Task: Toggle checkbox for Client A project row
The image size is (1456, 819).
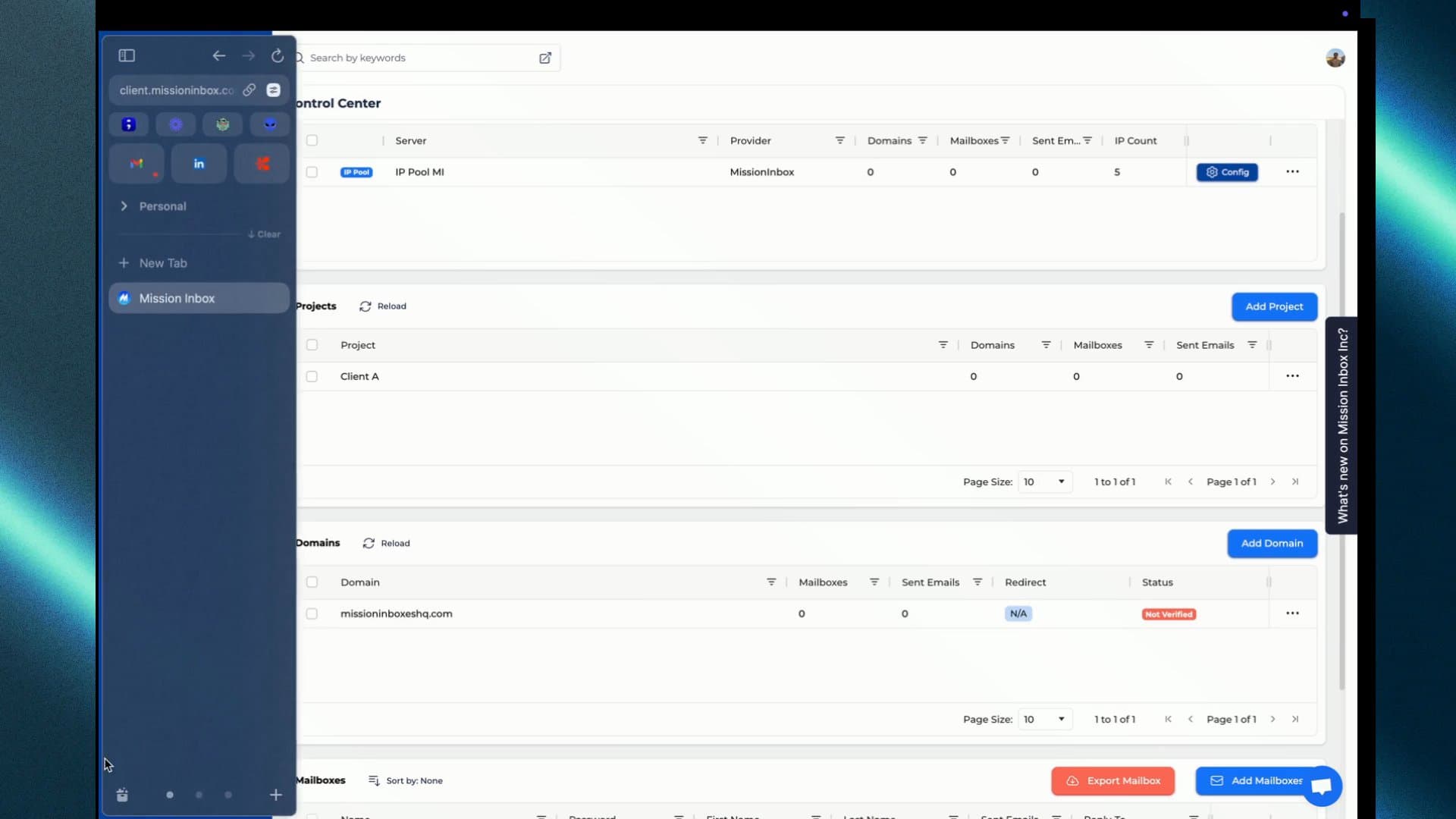Action: click(311, 376)
